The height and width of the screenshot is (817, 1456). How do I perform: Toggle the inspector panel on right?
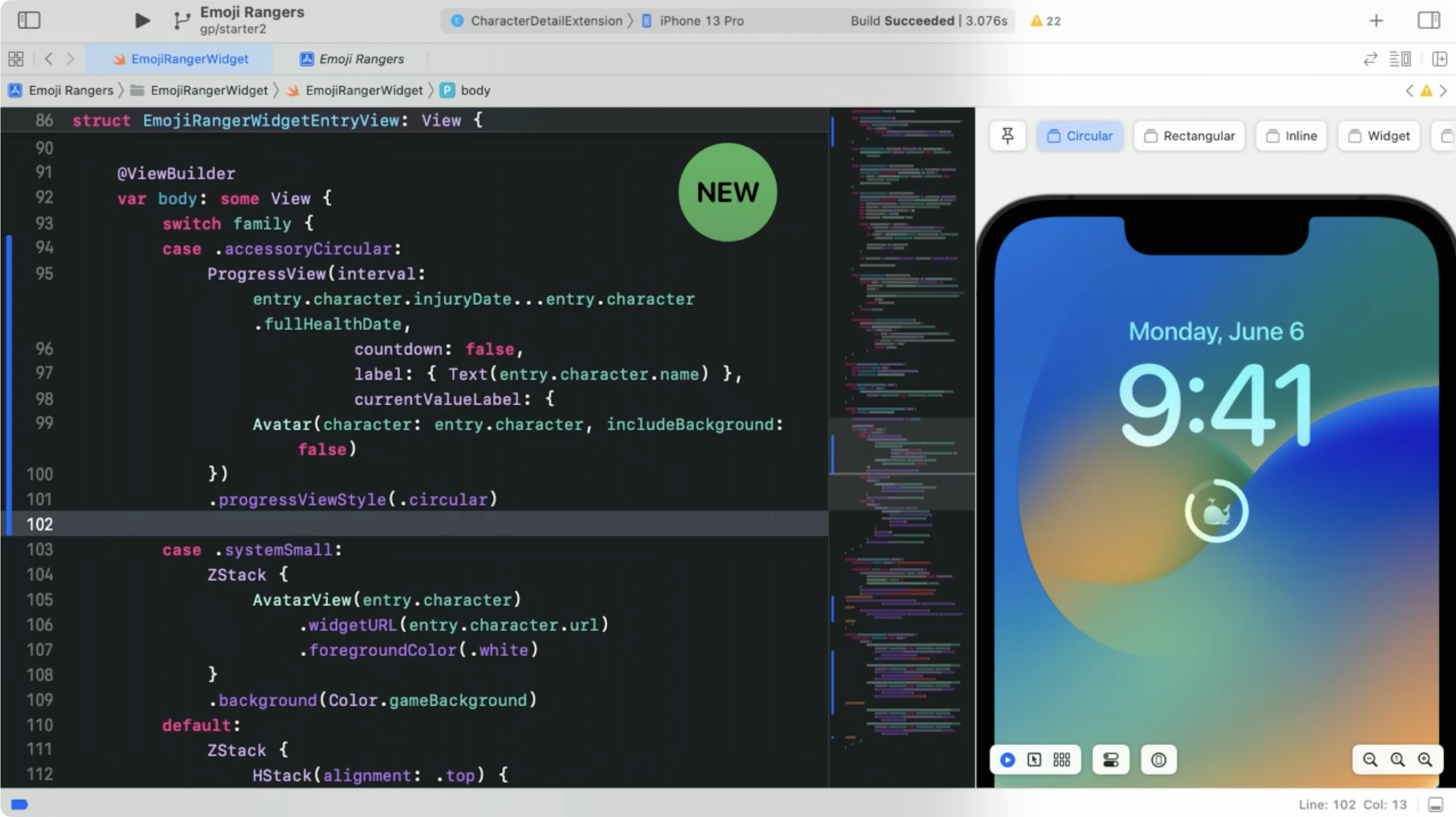click(1429, 20)
